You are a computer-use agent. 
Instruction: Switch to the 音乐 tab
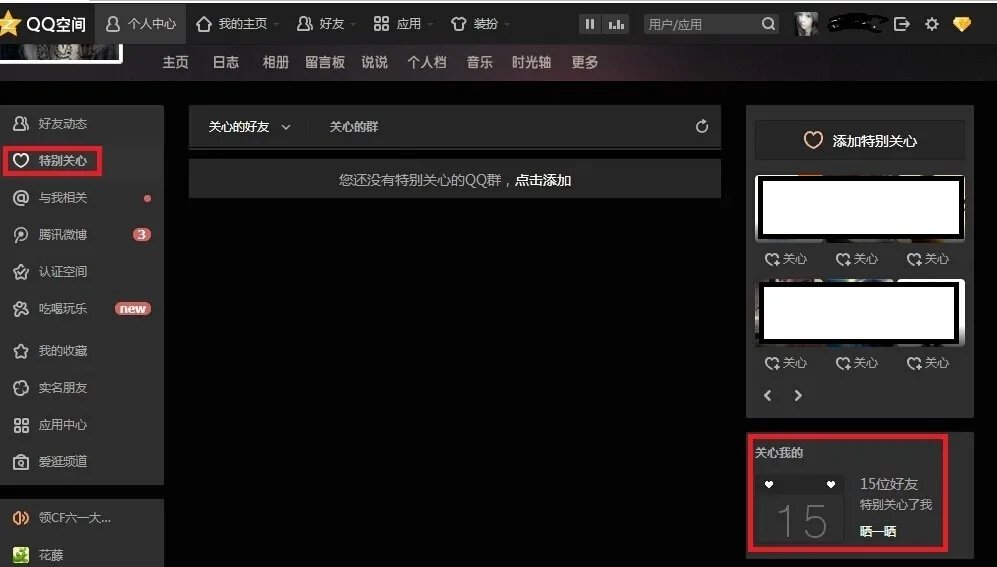coord(479,62)
